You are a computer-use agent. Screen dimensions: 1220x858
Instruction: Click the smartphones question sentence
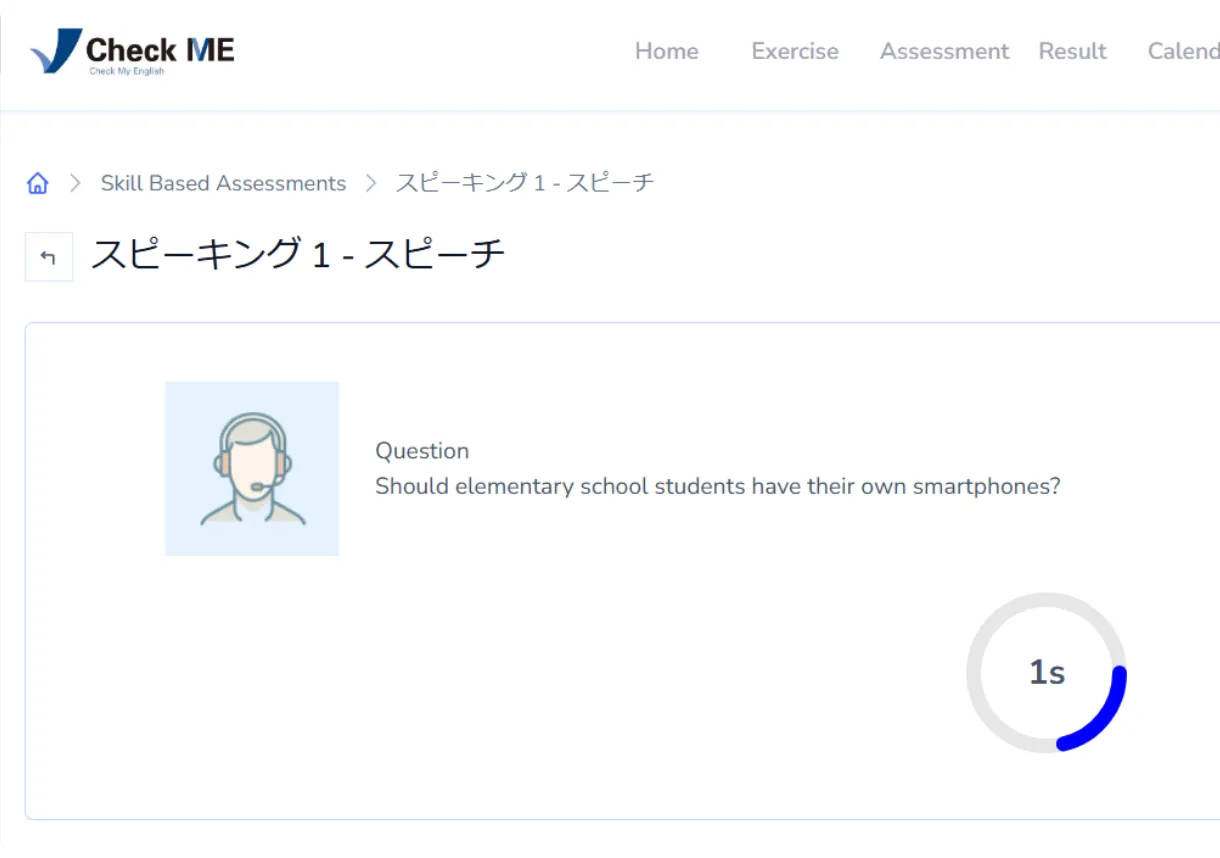(717, 487)
